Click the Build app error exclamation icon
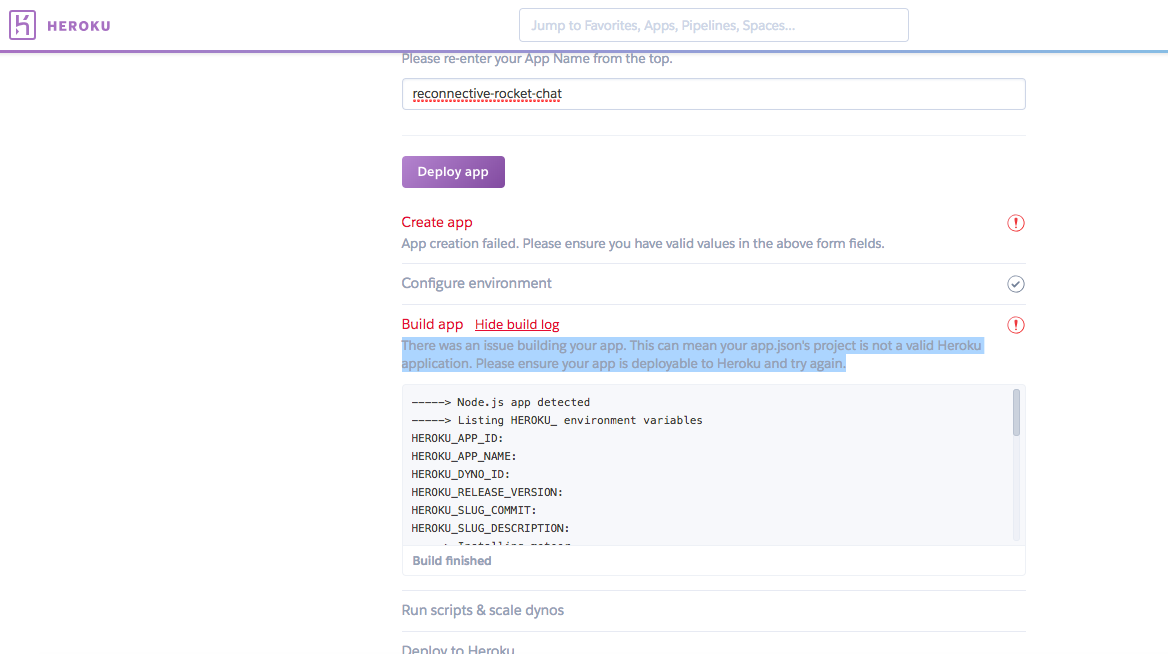Viewport: 1168px width, 654px height. coord(1015,324)
